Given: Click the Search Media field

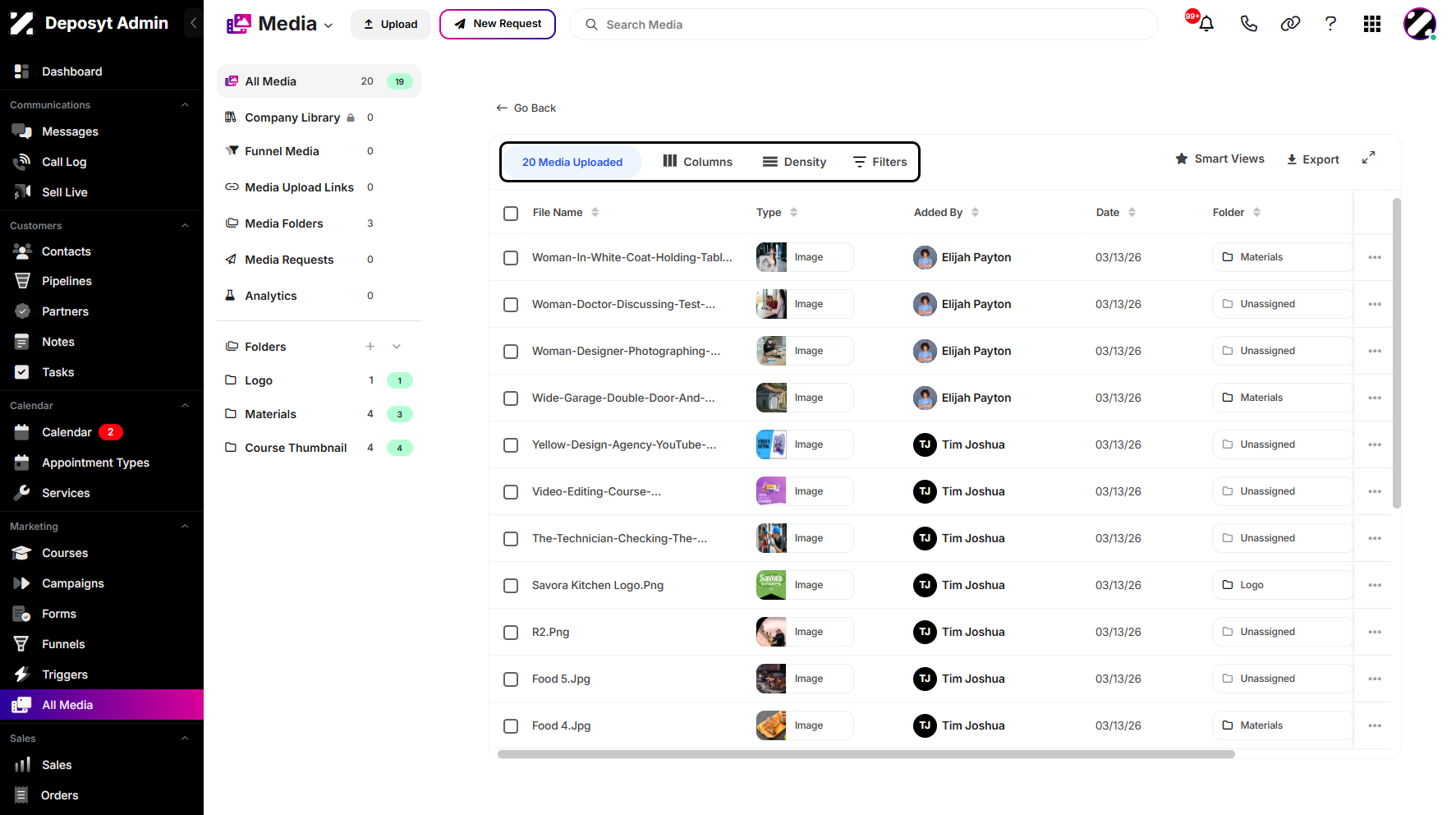Looking at the screenshot, I should click(864, 25).
